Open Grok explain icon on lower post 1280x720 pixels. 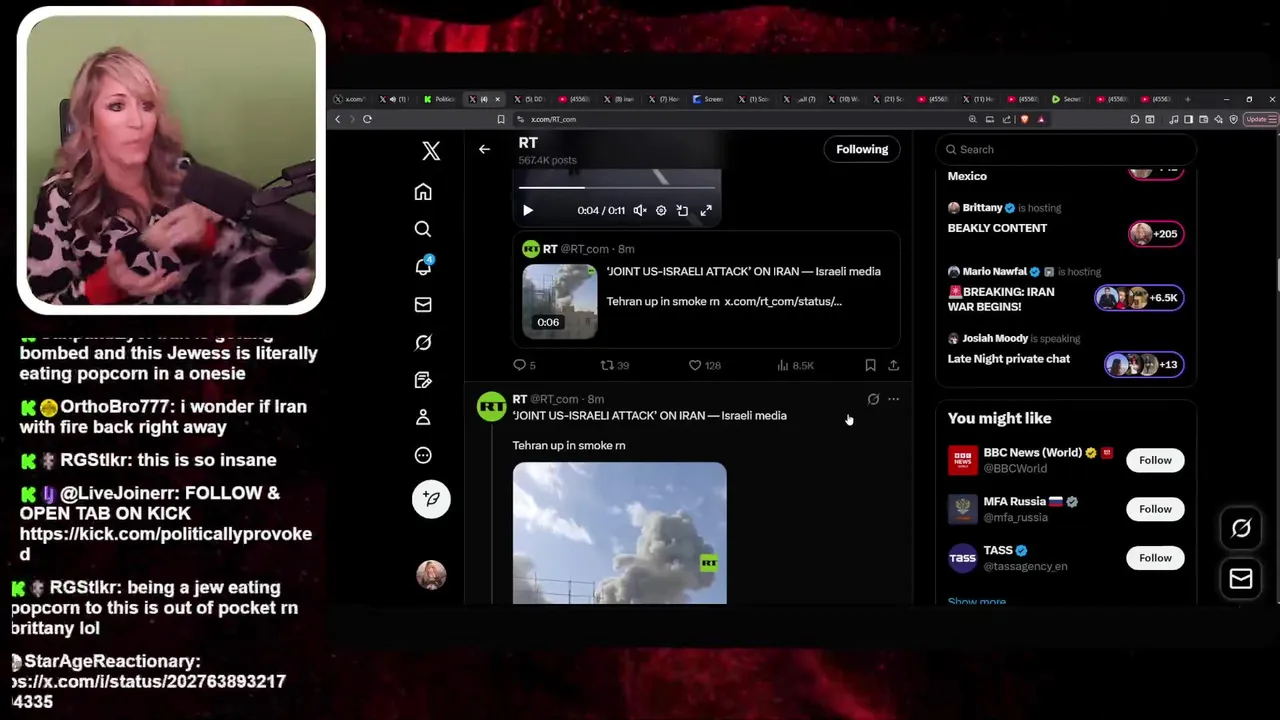click(873, 399)
